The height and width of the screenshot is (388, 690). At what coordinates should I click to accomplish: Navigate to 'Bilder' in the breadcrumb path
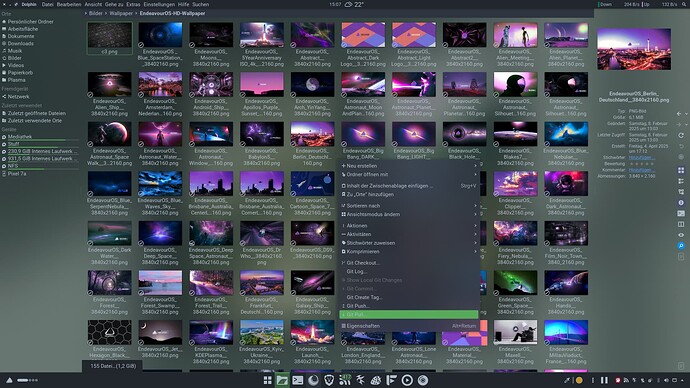95,13
